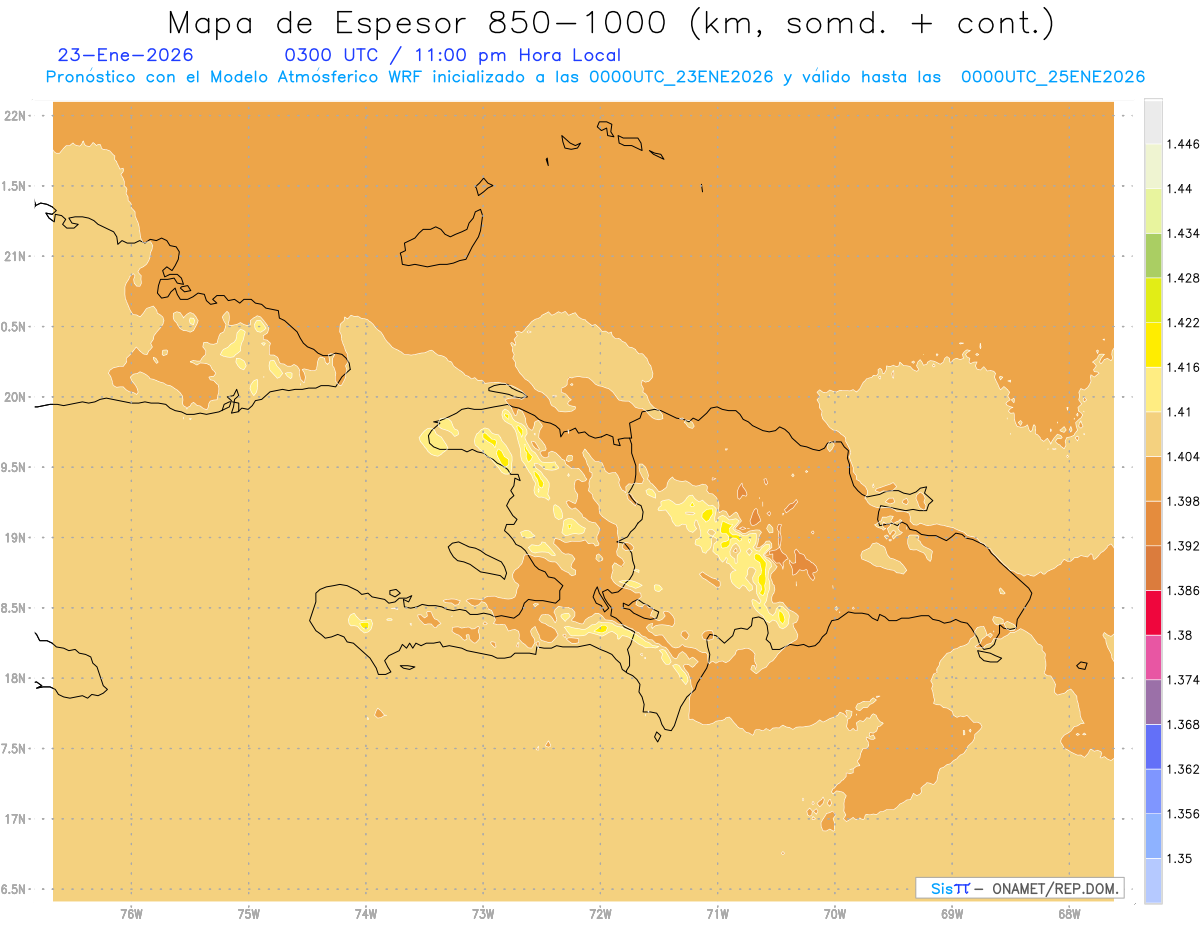This screenshot has height=927, width=1200.
Task: Click the WRF forecast description line
Action: [x=595, y=77]
